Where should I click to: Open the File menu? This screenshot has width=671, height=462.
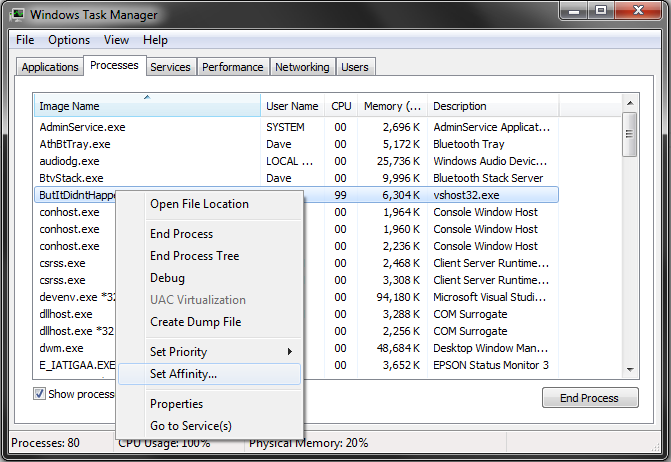[25, 40]
